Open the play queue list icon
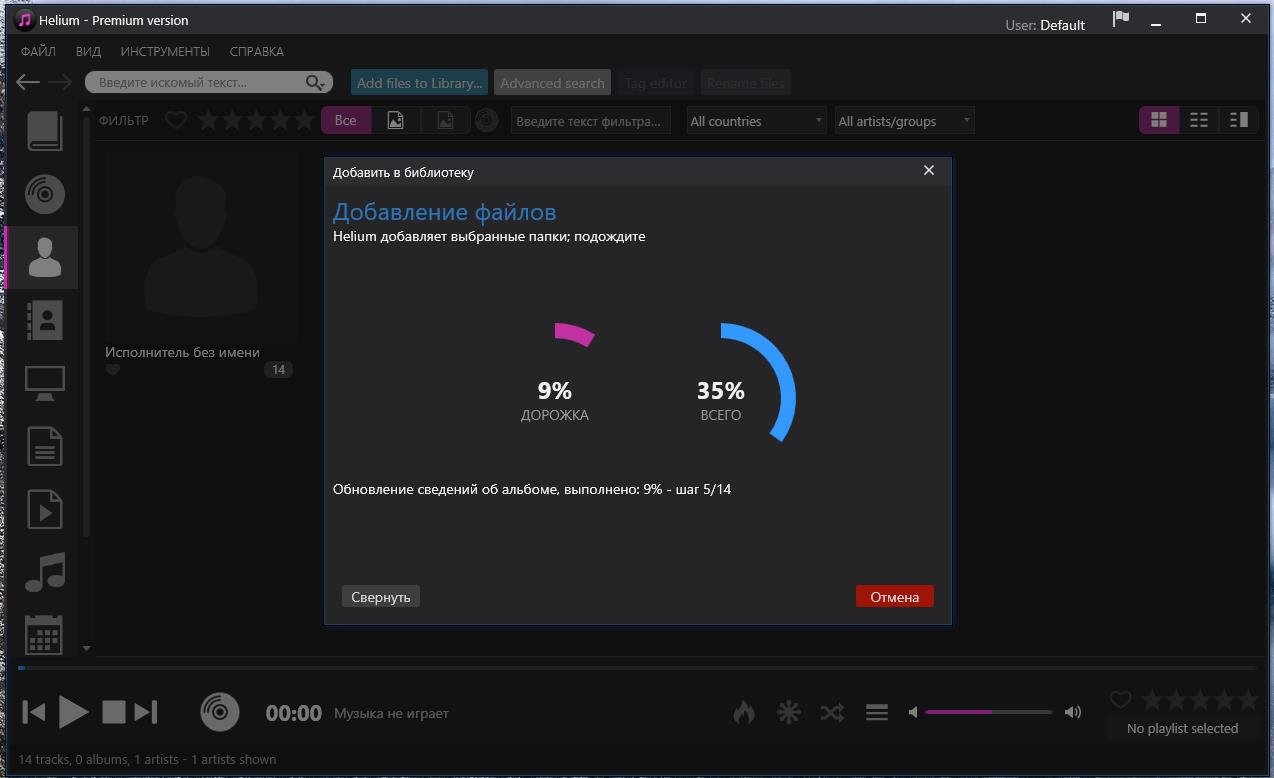The height and width of the screenshot is (778, 1274). (x=877, y=712)
